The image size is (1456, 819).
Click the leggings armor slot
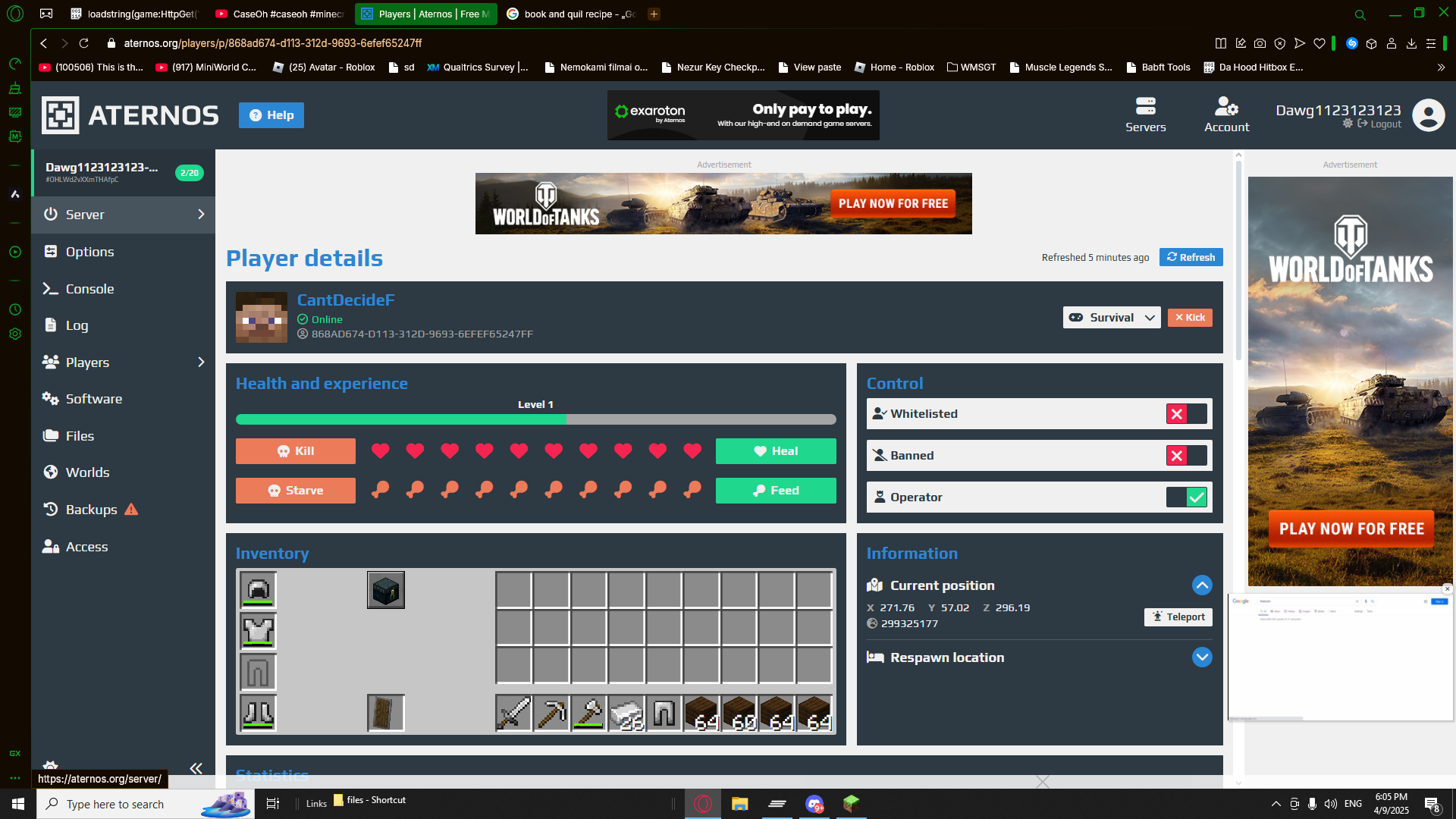[x=258, y=672]
